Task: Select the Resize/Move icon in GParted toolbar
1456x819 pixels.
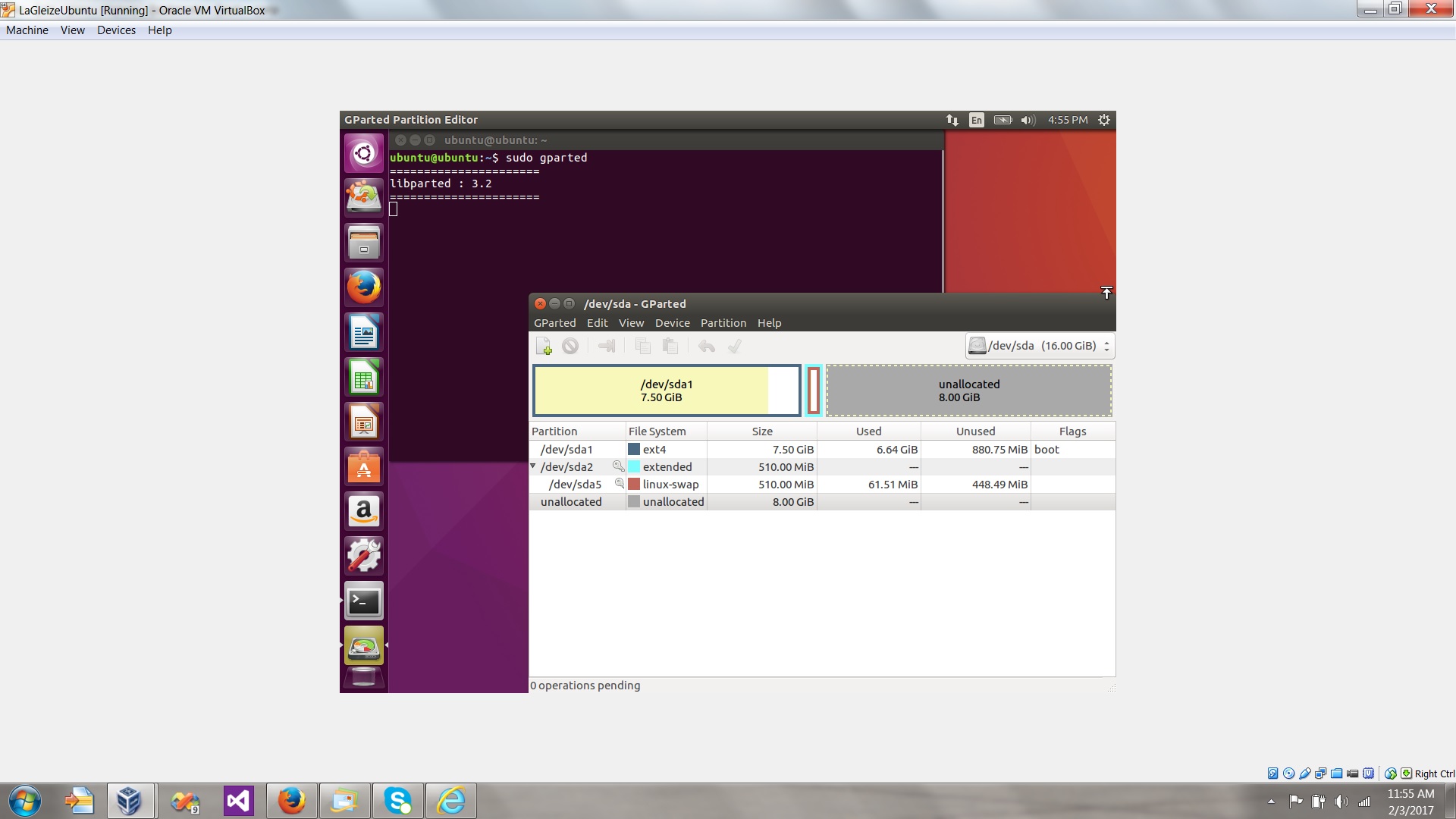Action: (x=606, y=346)
